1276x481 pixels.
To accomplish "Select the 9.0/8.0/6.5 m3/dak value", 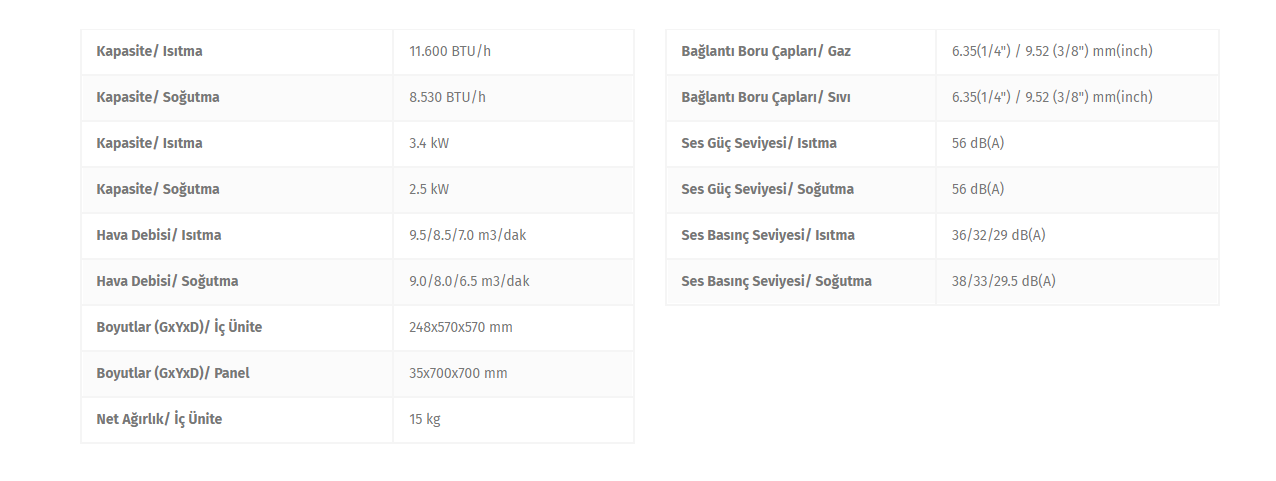I will (469, 281).
